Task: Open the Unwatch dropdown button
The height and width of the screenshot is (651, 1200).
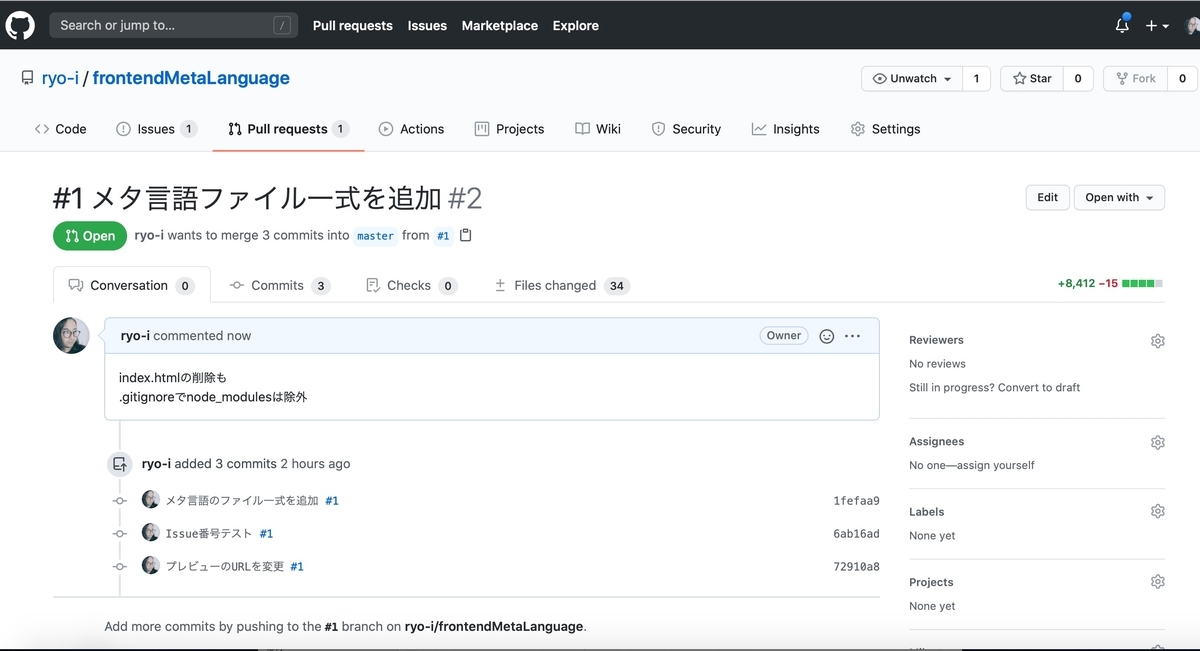Action: point(912,78)
